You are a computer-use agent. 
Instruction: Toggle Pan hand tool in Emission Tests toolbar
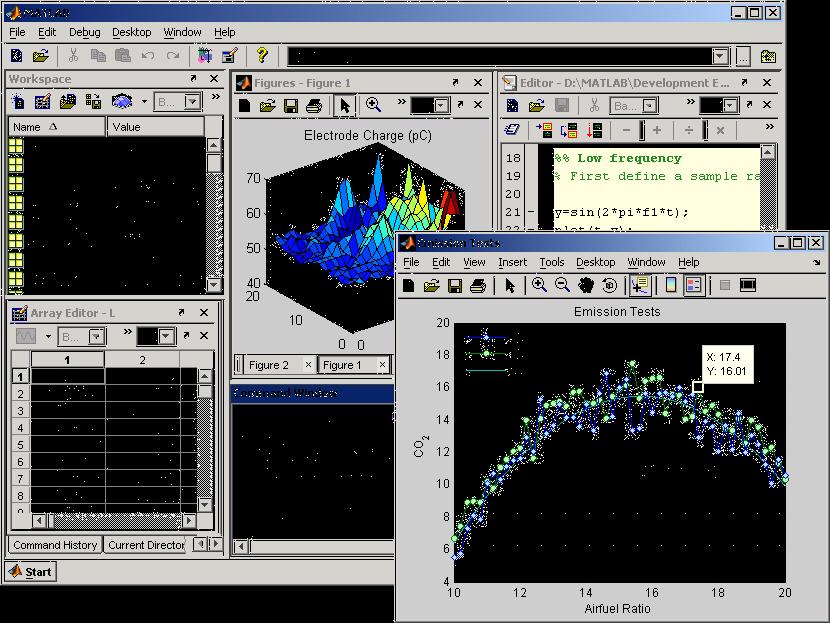point(586,285)
